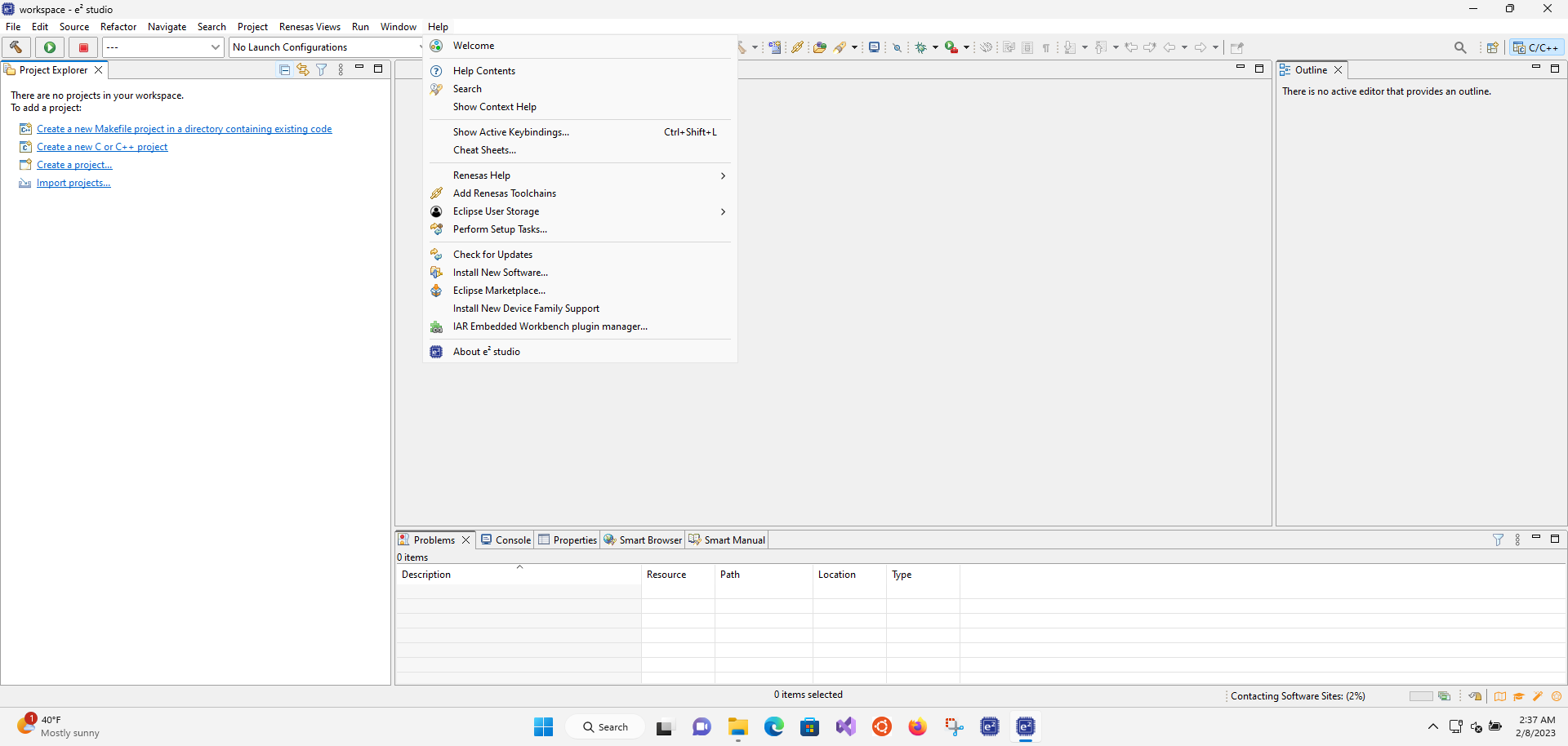Viewport: 1568px width, 746px height.
Task: Open the Debug button dropdown arrow
Action: pos(936,47)
